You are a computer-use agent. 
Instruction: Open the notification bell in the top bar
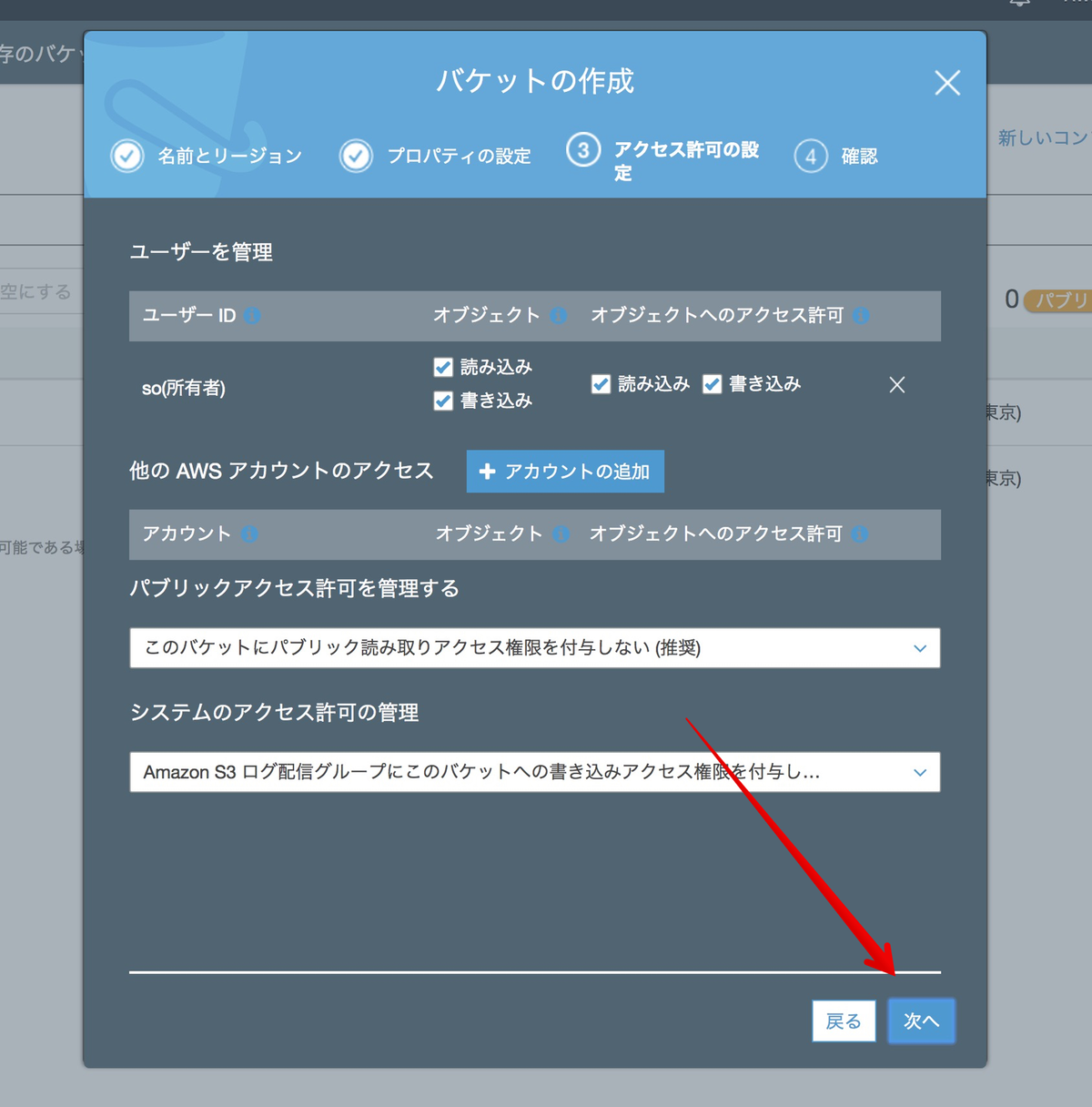1019,5
